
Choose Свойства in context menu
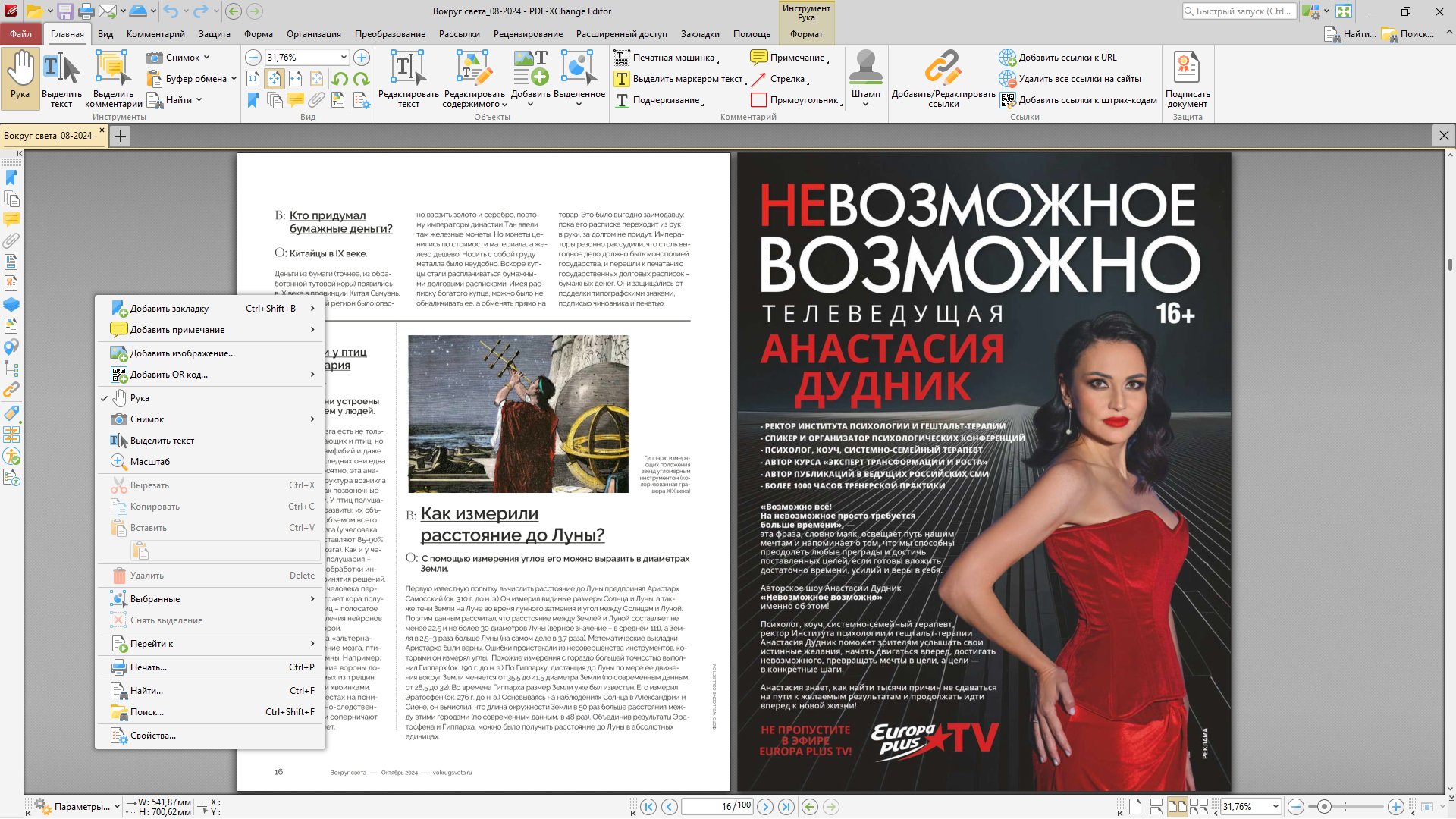(x=211, y=736)
